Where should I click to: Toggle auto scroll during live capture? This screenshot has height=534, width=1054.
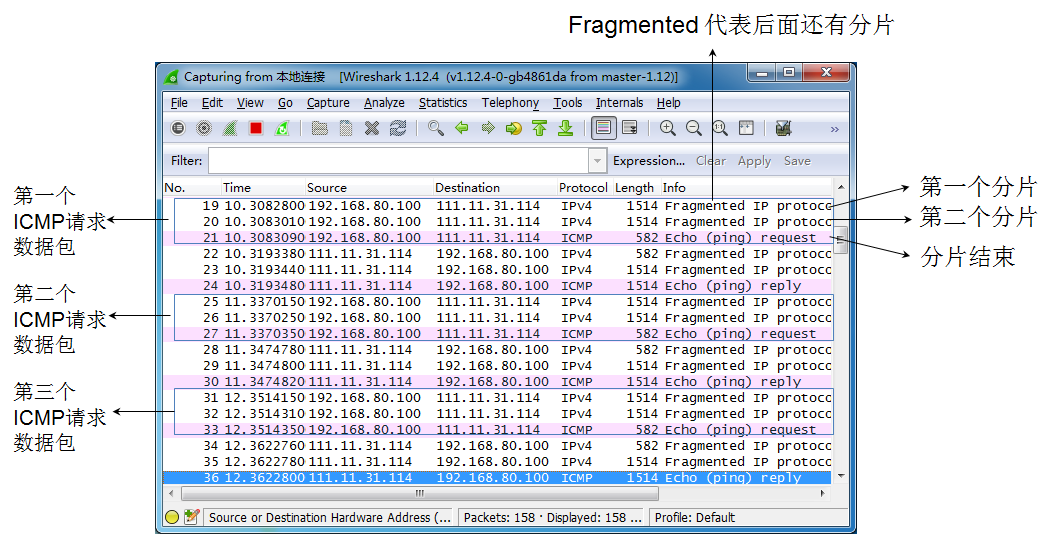coord(630,128)
